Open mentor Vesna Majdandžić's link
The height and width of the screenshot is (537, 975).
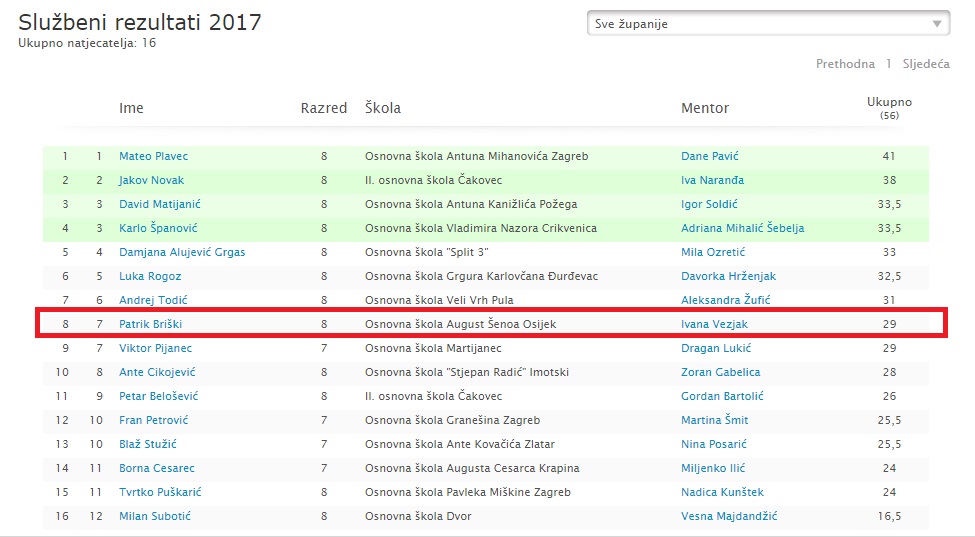[x=729, y=516]
